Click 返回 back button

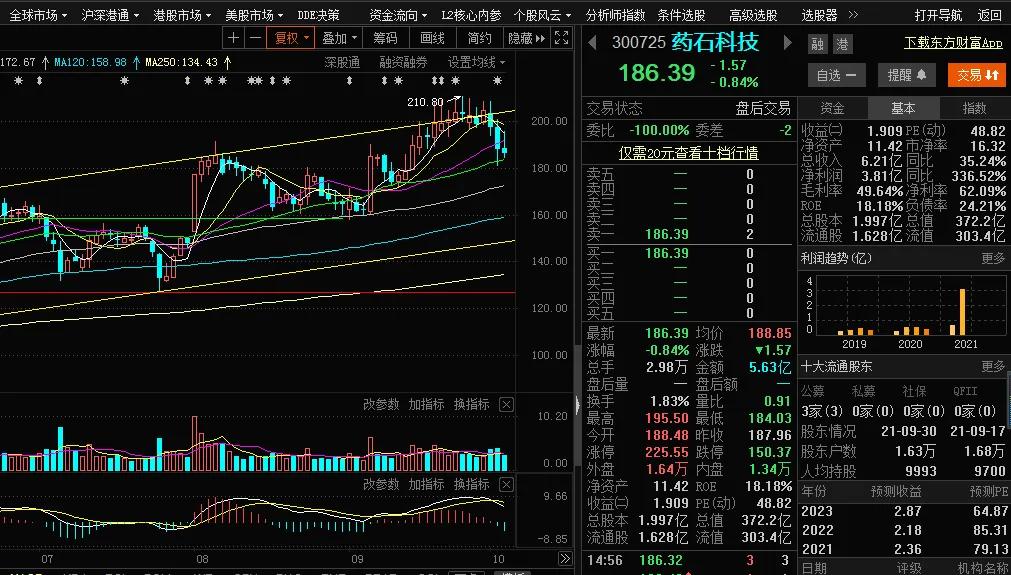click(x=989, y=14)
